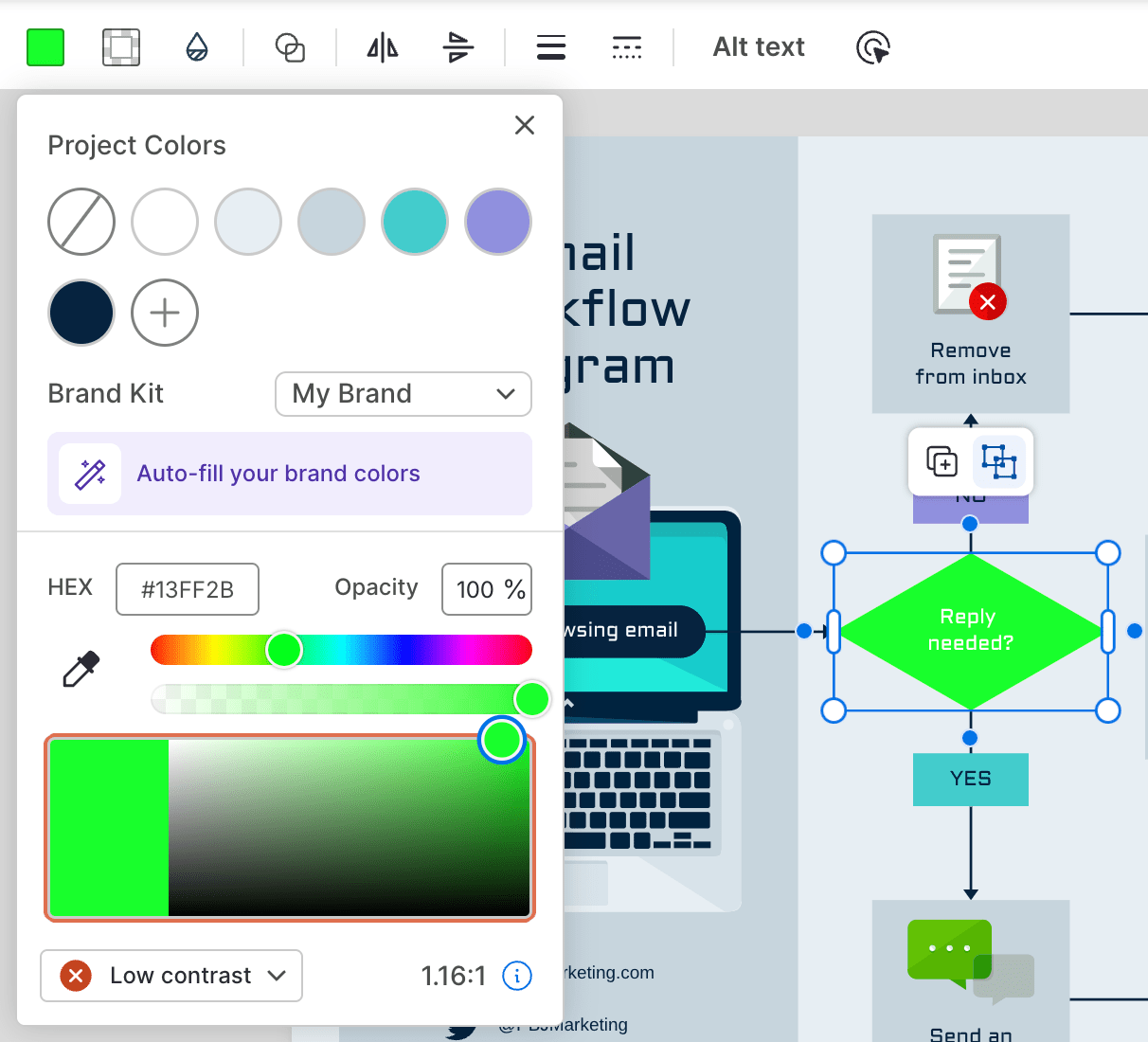Click the Alt text button

click(758, 45)
